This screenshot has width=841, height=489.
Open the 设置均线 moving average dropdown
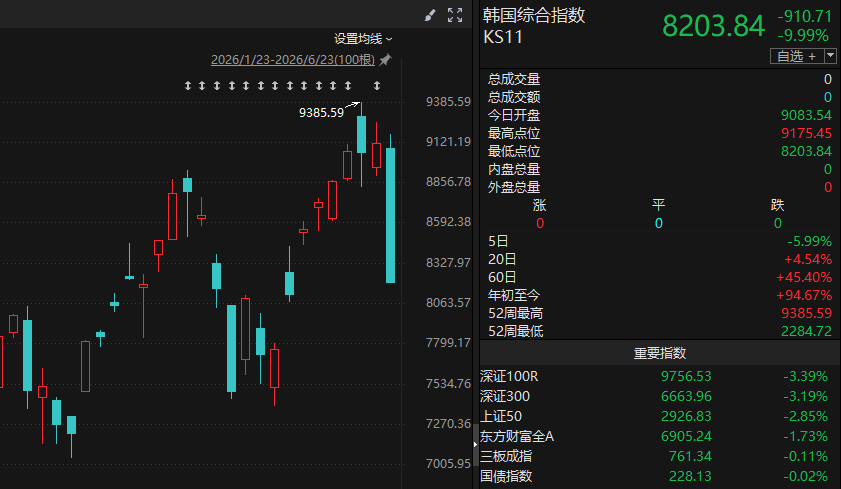point(363,39)
